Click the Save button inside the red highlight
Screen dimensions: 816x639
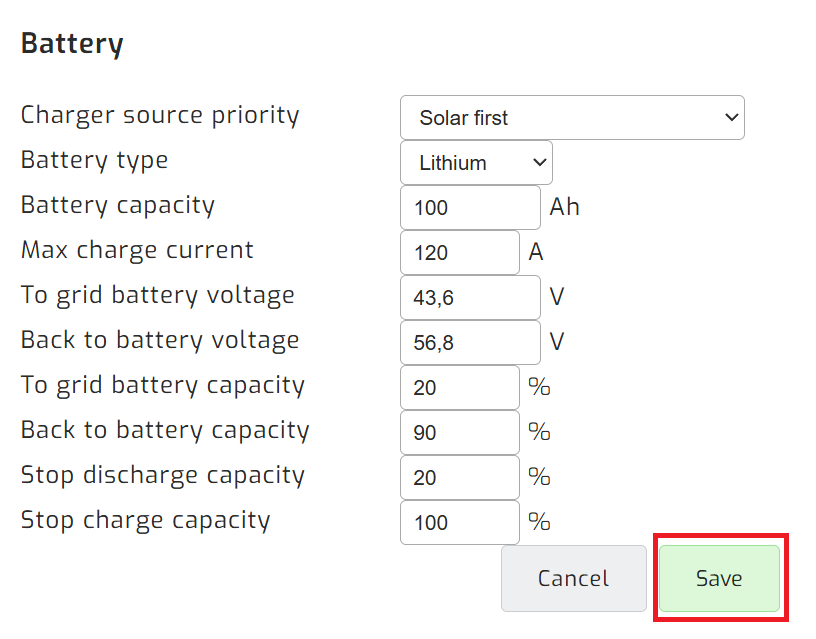point(719,578)
